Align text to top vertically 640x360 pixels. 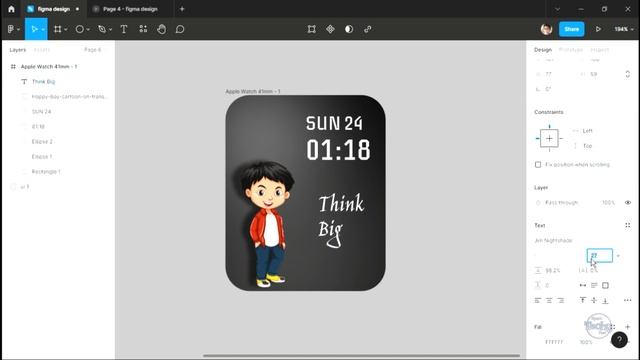(582, 300)
